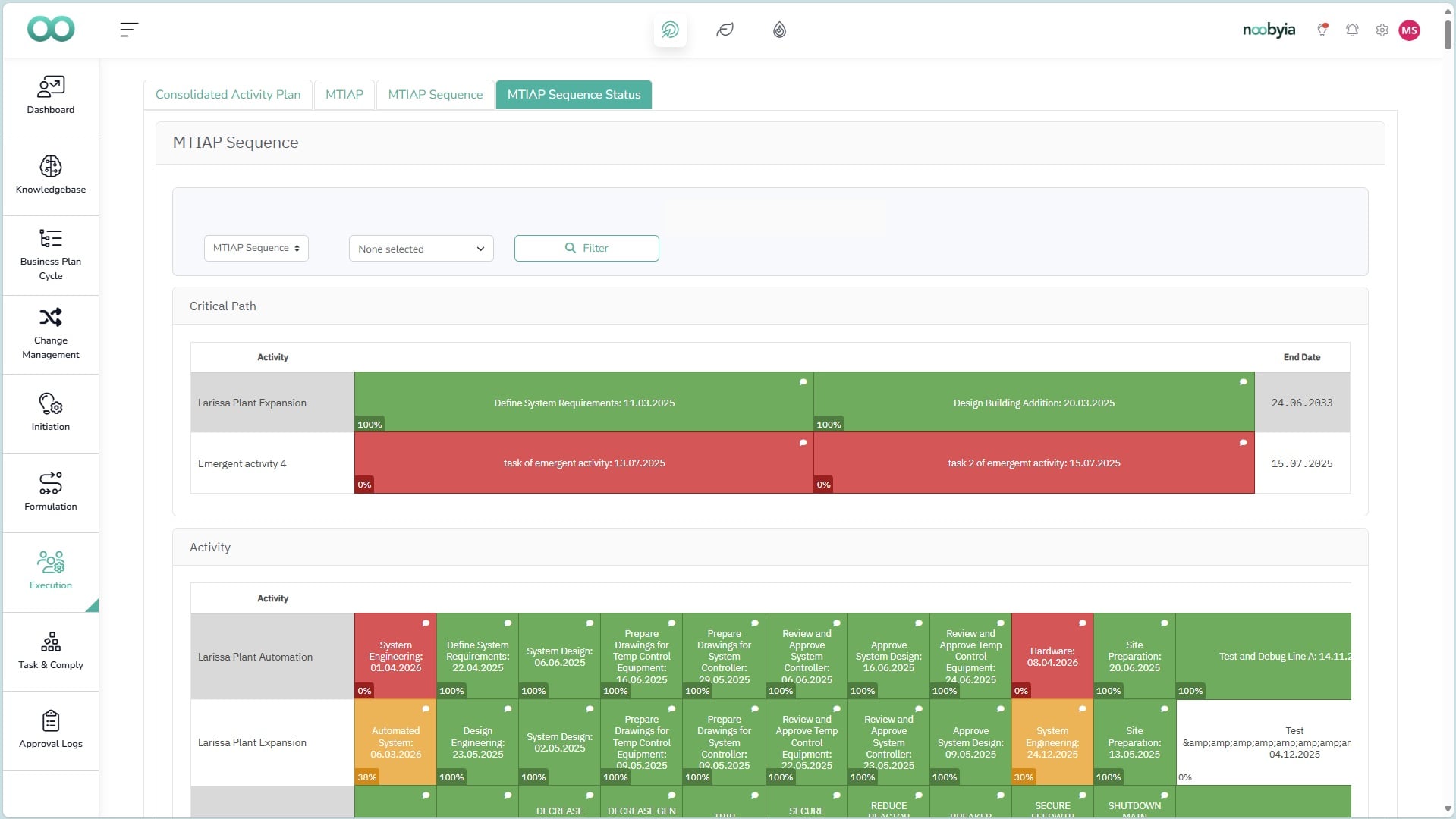1456x819 pixels.
Task: Click the End Date column header
Action: tap(1302, 357)
